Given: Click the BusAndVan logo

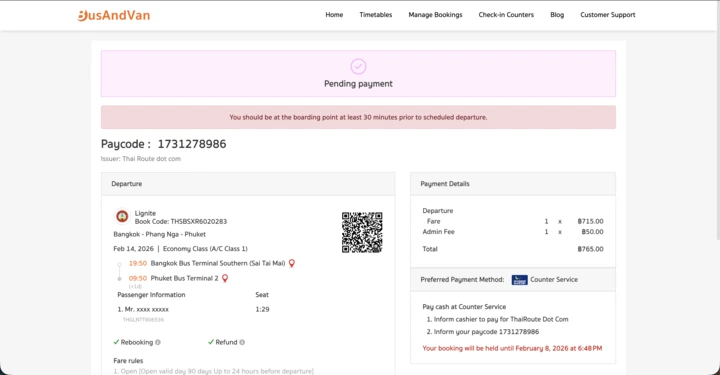Looking at the screenshot, I should pyautogui.click(x=114, y=15).
